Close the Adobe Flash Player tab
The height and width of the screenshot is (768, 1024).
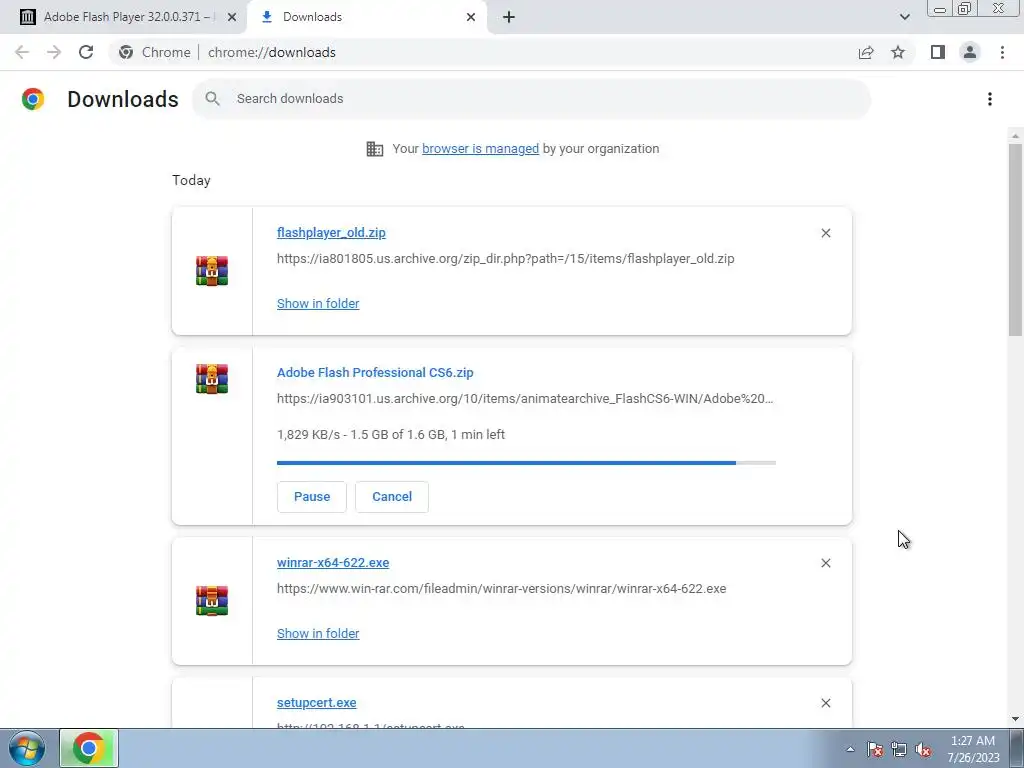(x=231, y=17)
